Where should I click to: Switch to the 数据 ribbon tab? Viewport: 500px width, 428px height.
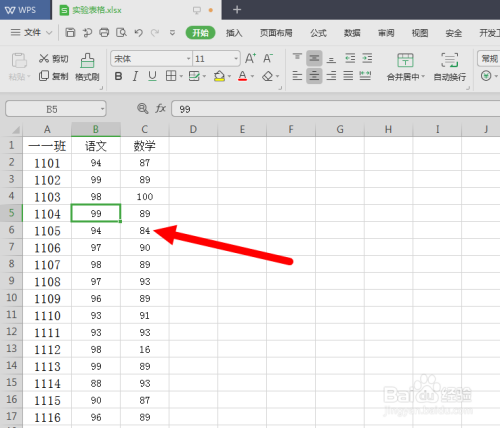click(352, 33)
